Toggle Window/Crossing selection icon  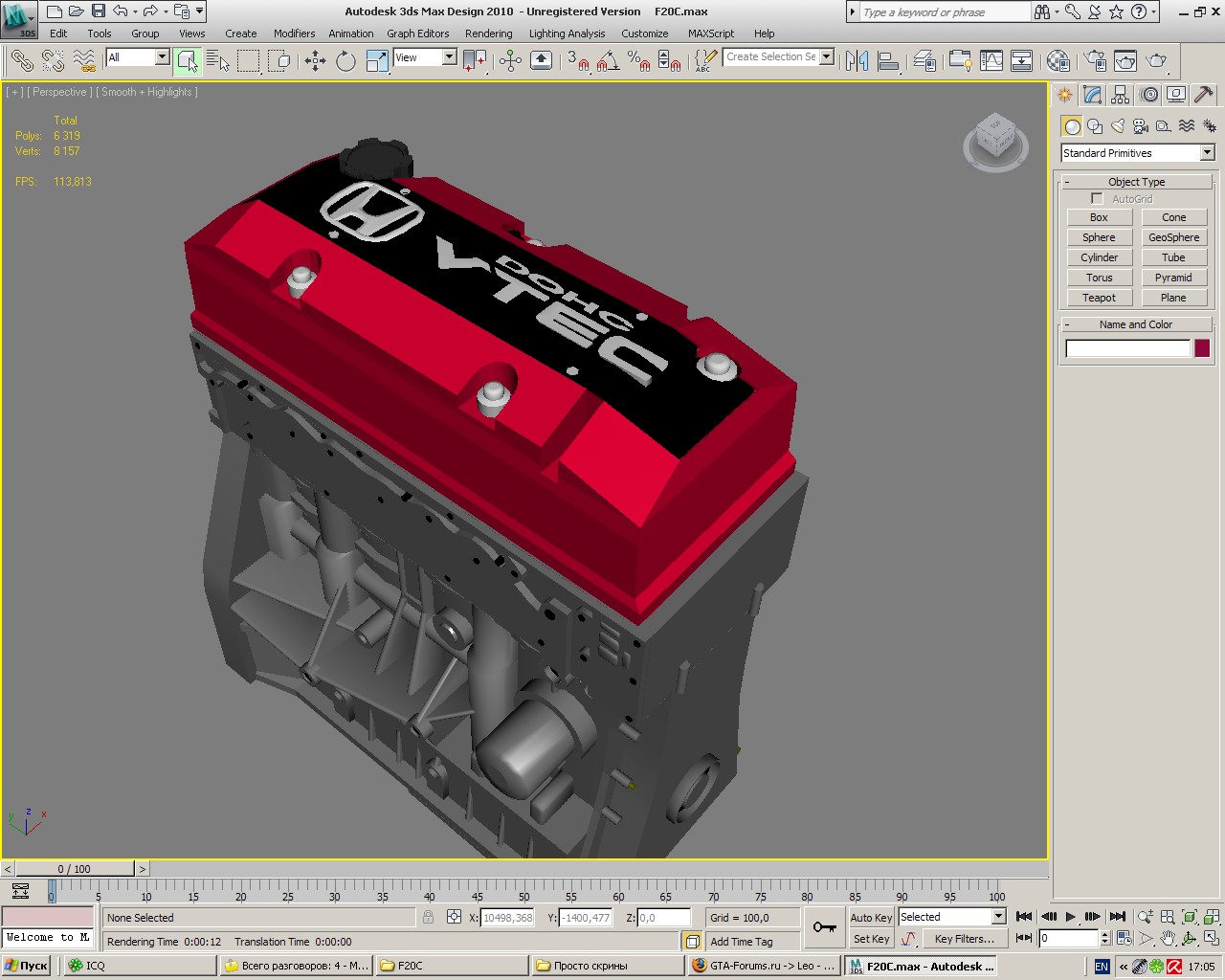279,61
